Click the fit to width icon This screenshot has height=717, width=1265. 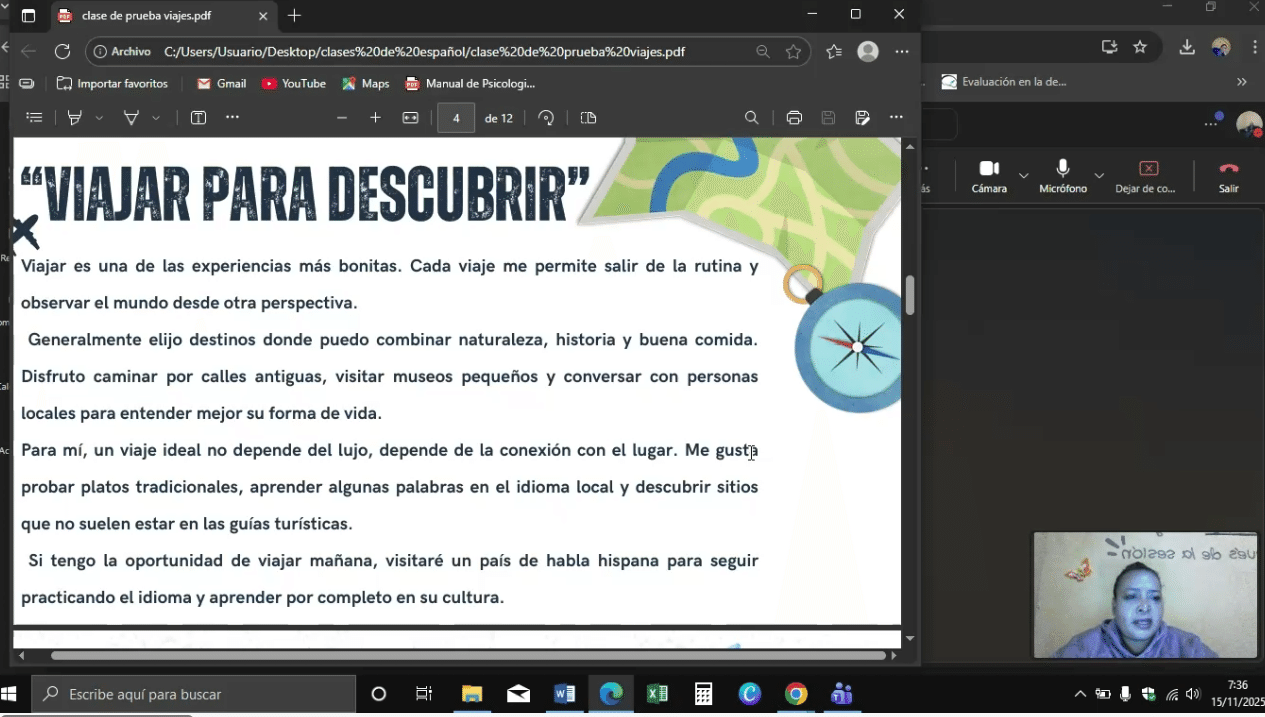tap(410, 118)
